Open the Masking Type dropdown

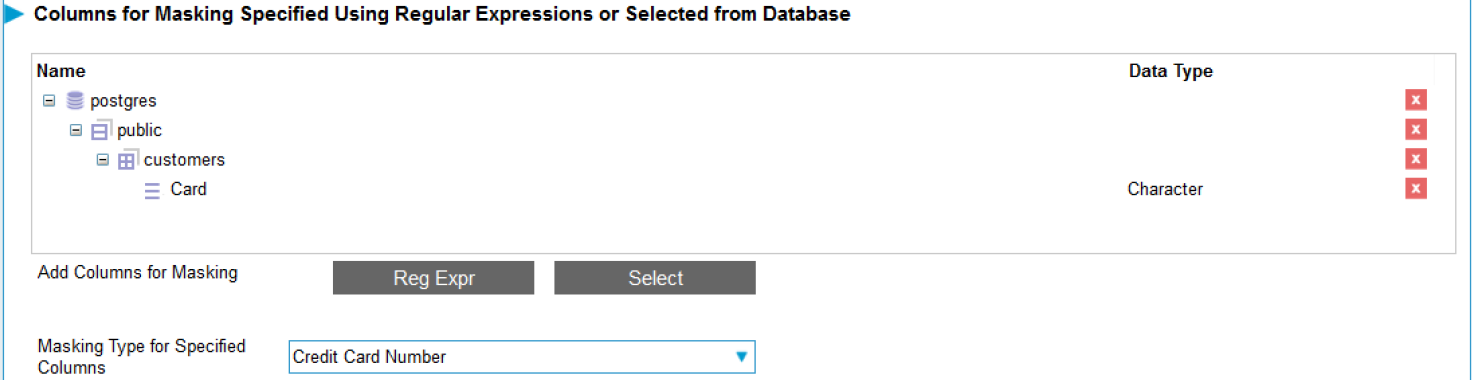click(x=522, y=357)
